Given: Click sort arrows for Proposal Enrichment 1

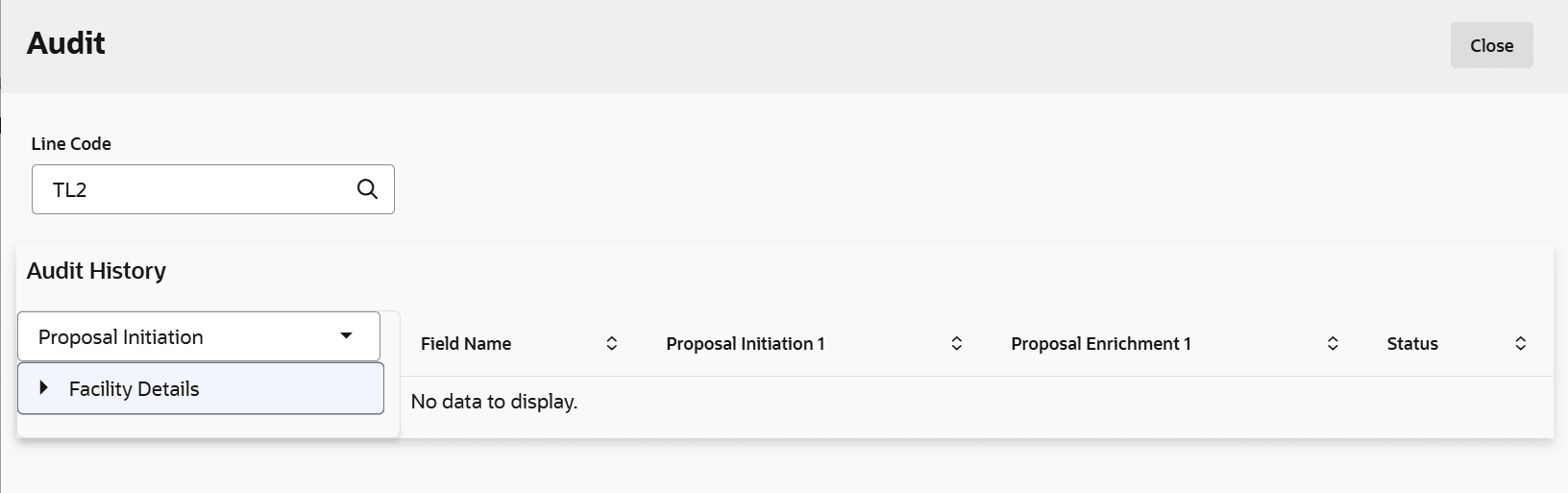Looking at the screenshot, I should (1333, 344).
